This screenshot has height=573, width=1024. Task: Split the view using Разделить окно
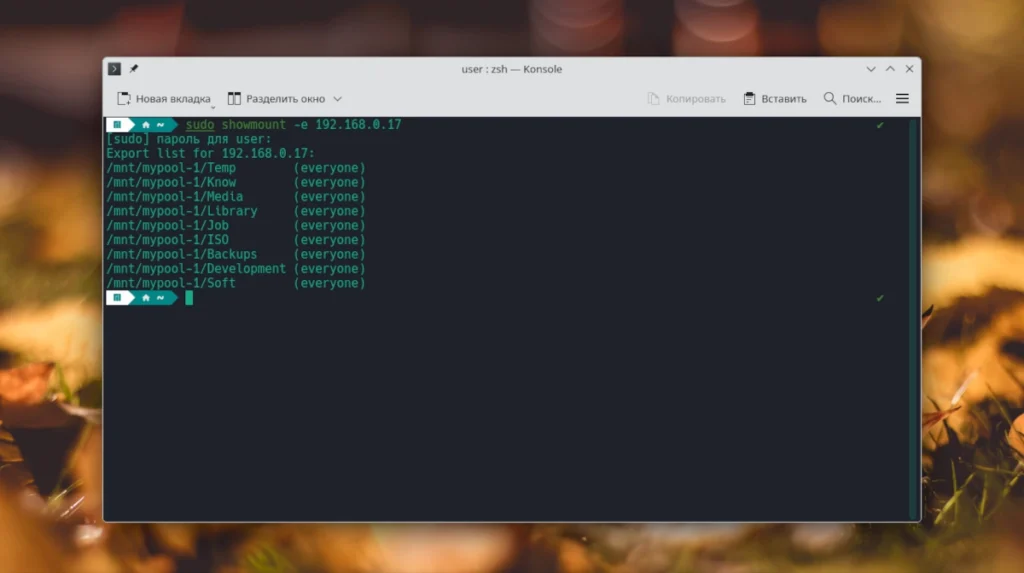point(276,99)
